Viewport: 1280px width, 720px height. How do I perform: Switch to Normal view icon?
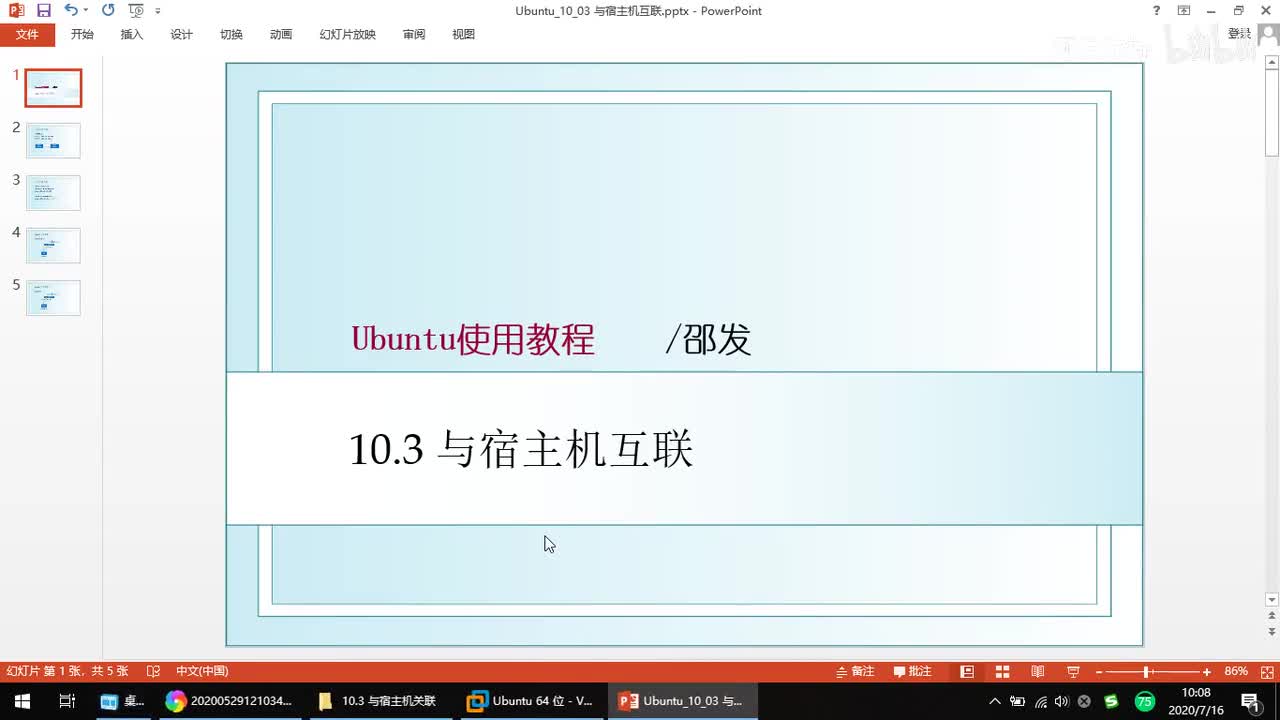pos(967,671)
